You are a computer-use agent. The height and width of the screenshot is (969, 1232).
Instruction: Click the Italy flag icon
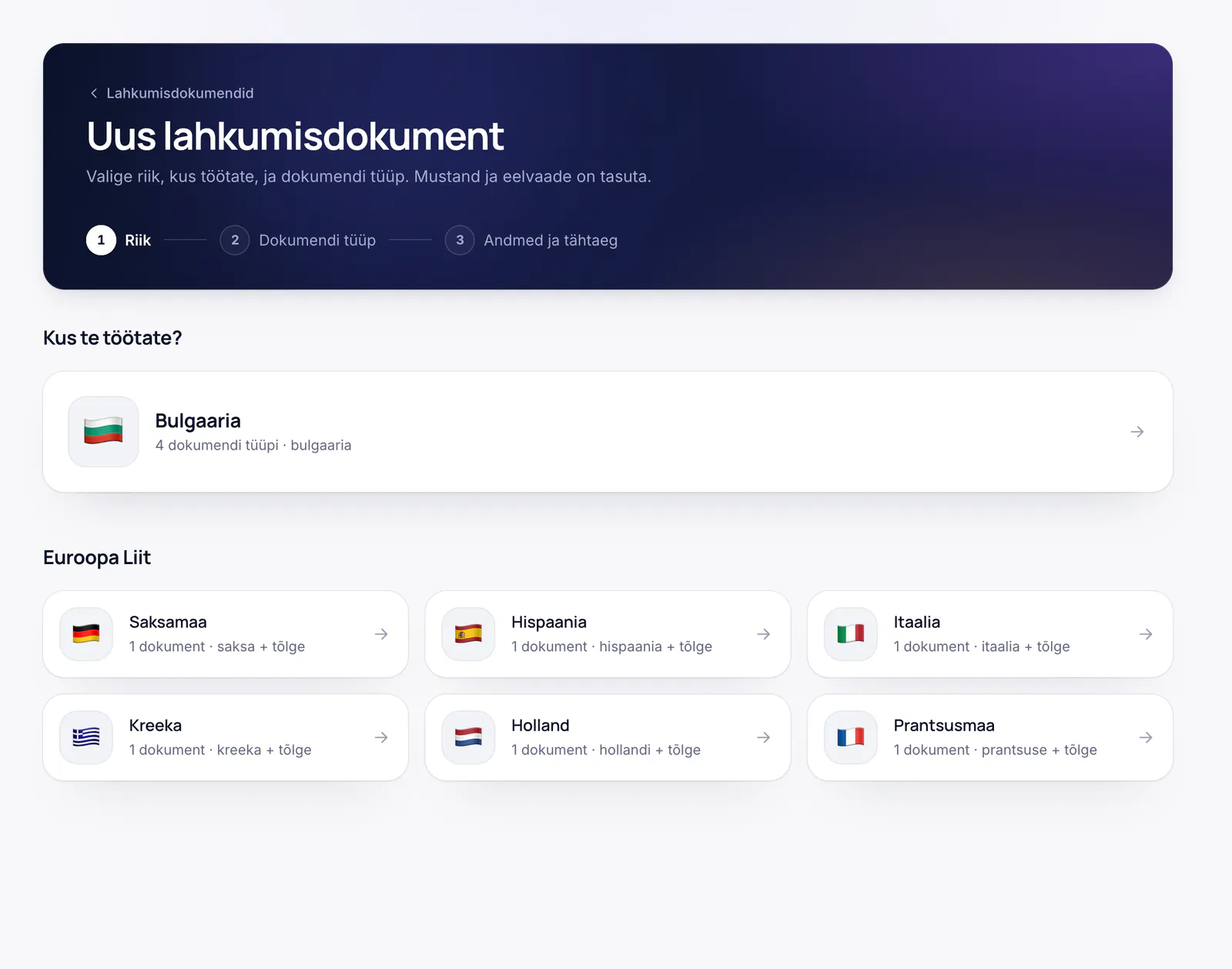tap(851, 634)
